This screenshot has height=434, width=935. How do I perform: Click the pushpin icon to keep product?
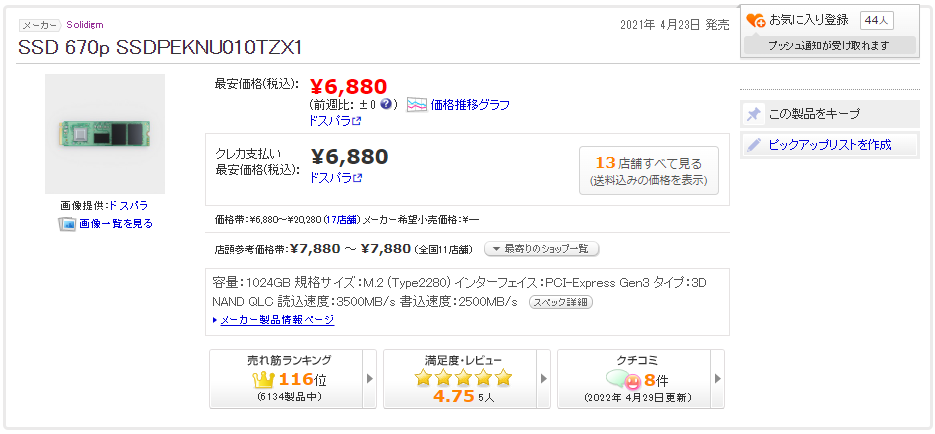point(754,114)
